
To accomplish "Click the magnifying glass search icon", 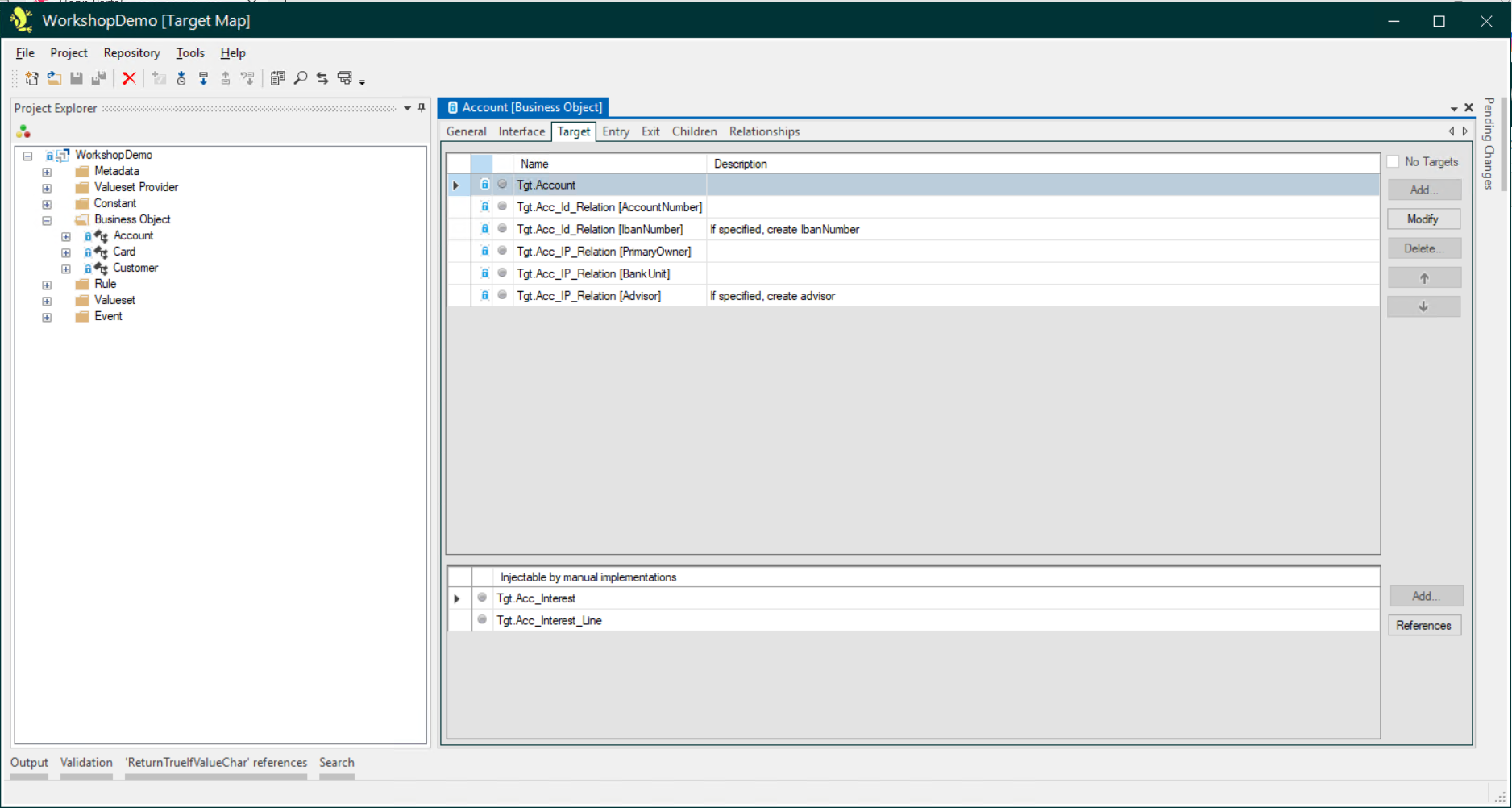I will 301,78.
